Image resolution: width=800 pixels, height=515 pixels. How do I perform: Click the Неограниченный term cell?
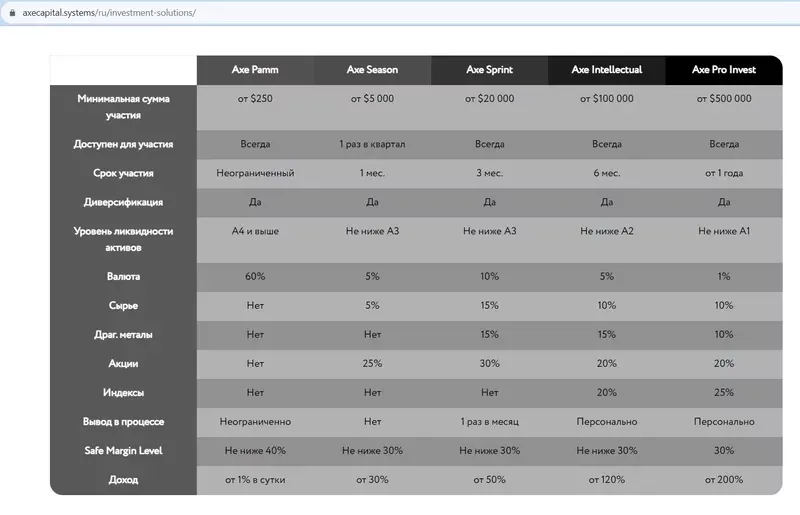[255, 174]
